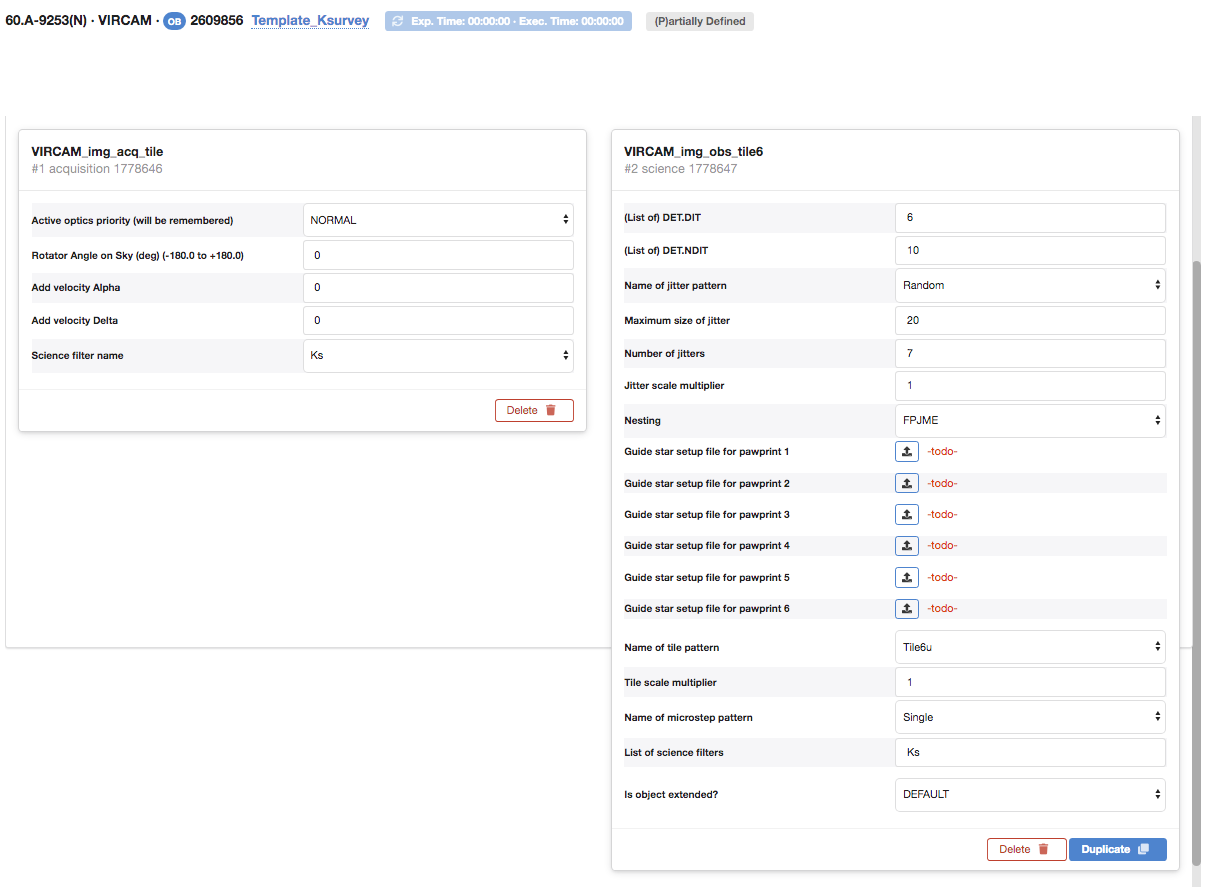Viewport: 1210px width, 887px height.
Task: Focus the Number of jitters input
Action: click(1030, 353)
